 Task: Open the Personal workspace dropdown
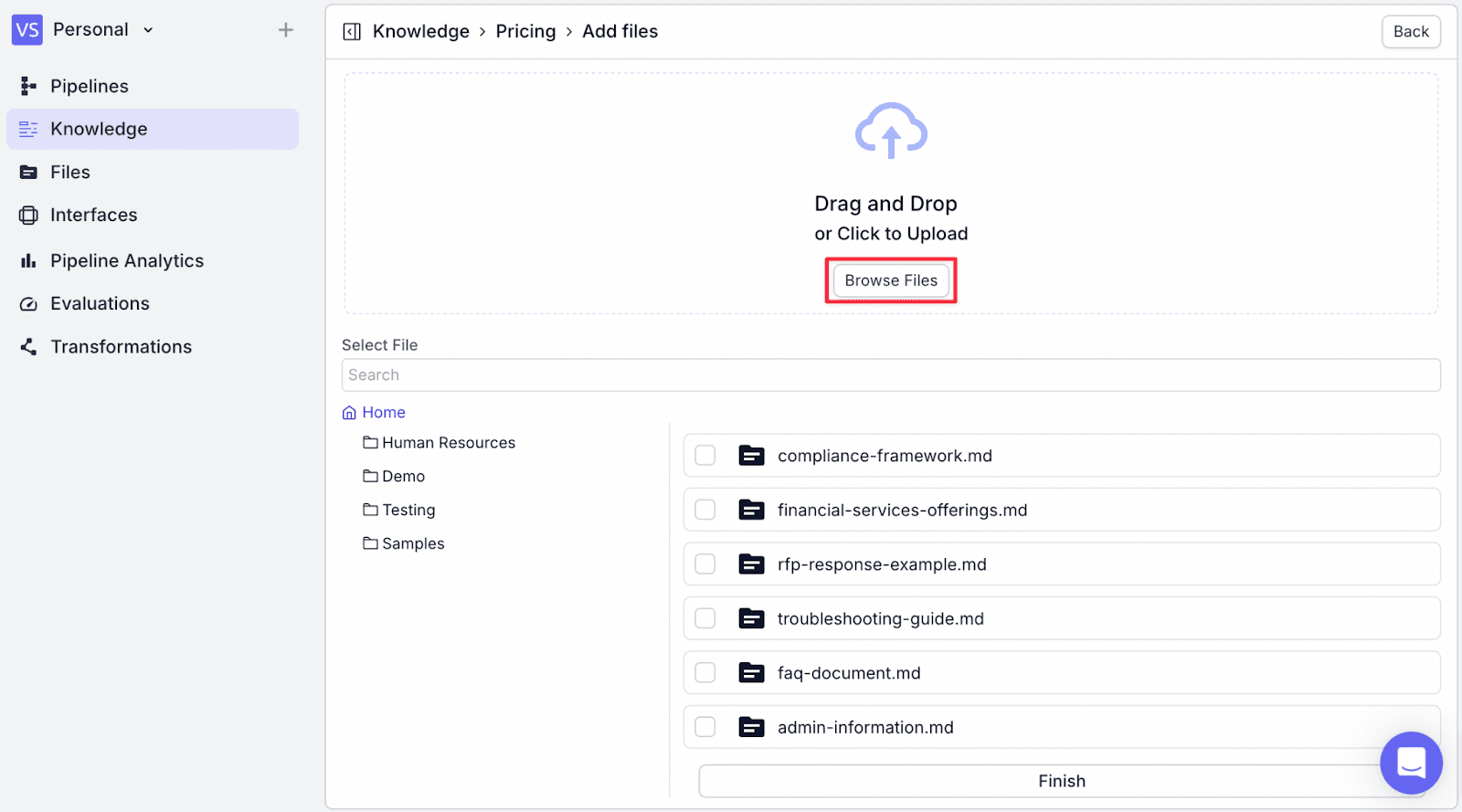point(103,30)
